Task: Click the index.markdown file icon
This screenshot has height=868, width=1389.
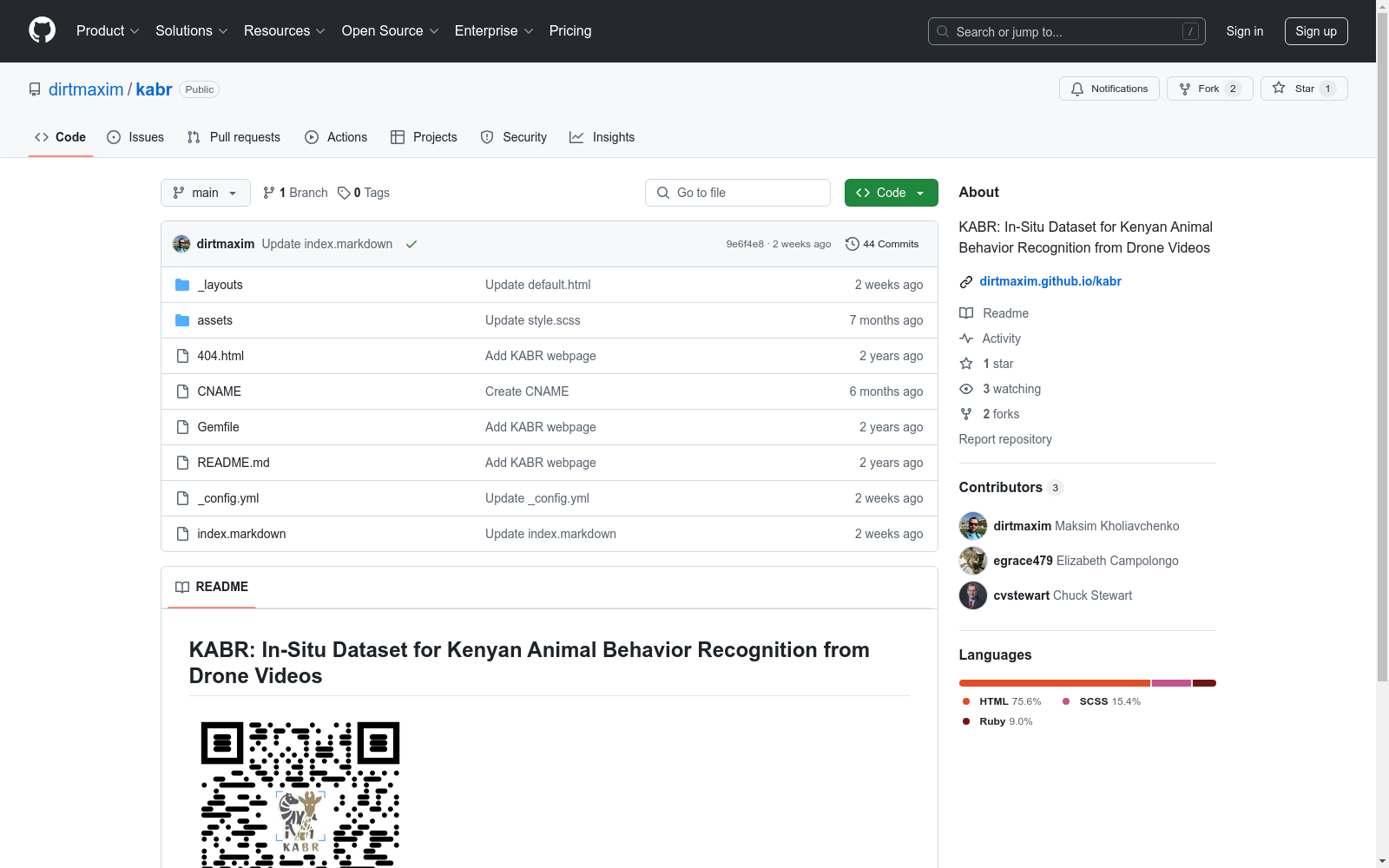Action: [182, 534]
